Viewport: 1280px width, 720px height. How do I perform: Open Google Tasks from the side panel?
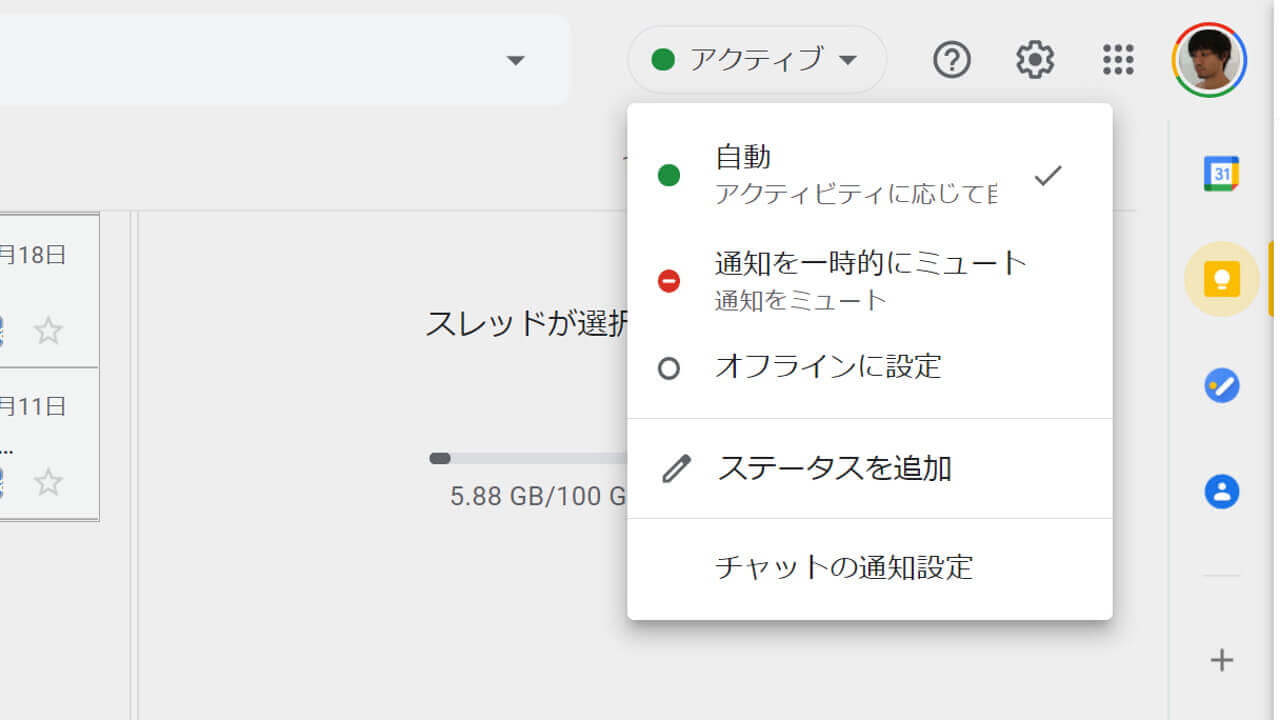coord(1221,385)
